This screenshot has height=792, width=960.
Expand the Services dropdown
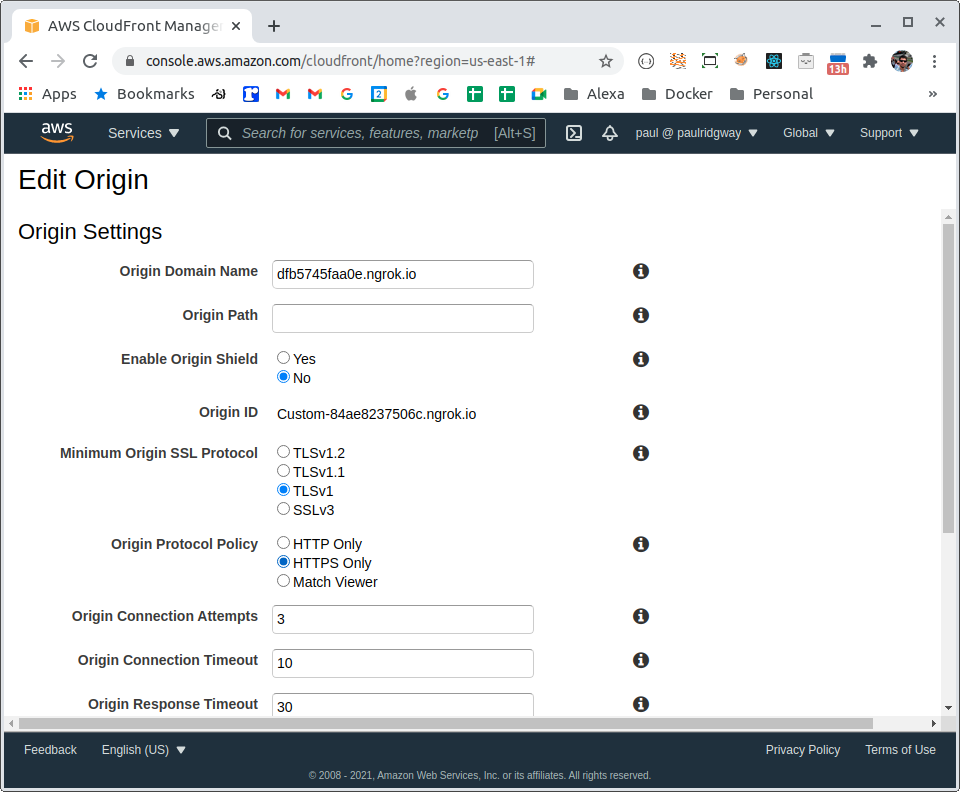pyautogui.click(x=143, y=133)
